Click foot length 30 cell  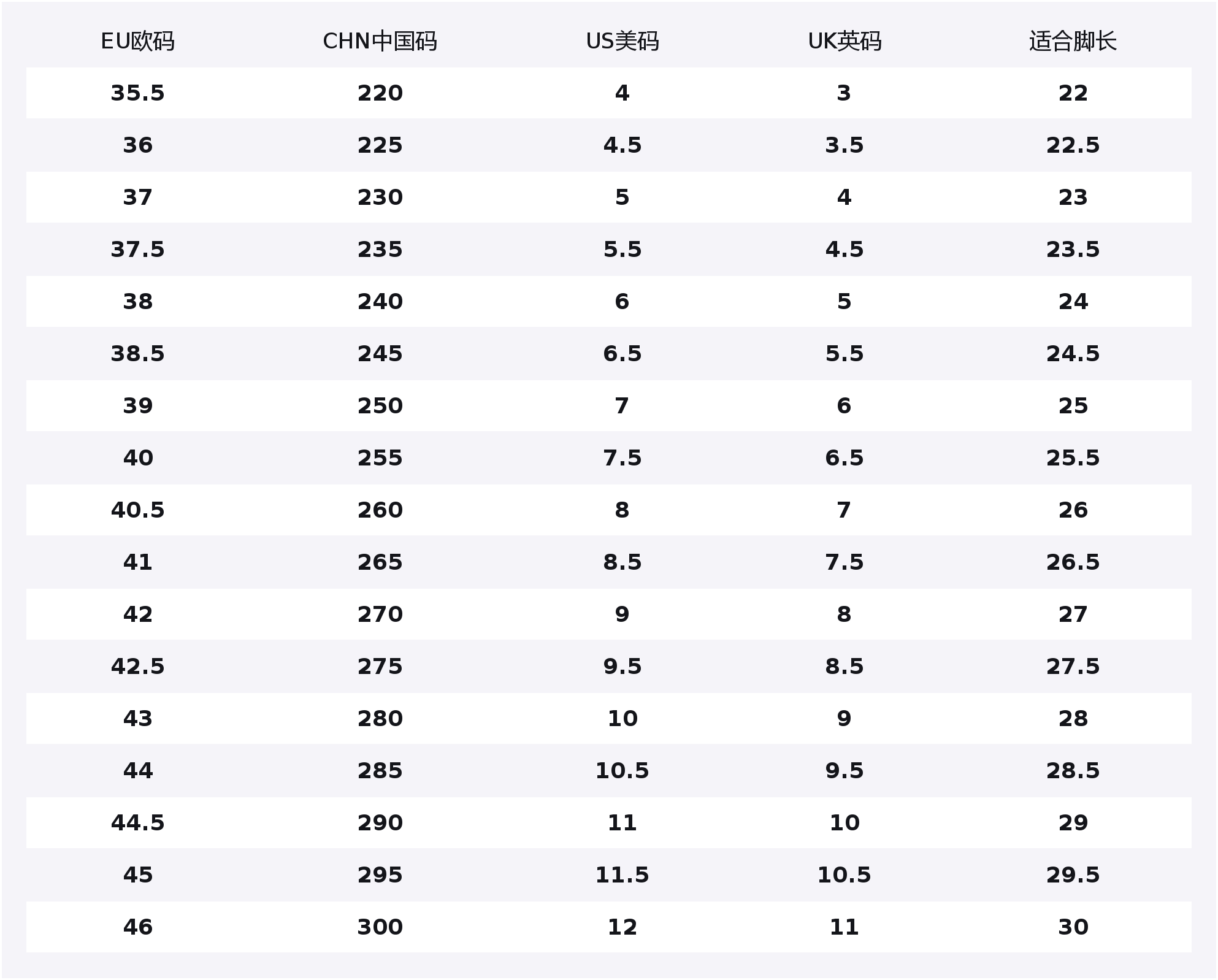(1073, 927)
